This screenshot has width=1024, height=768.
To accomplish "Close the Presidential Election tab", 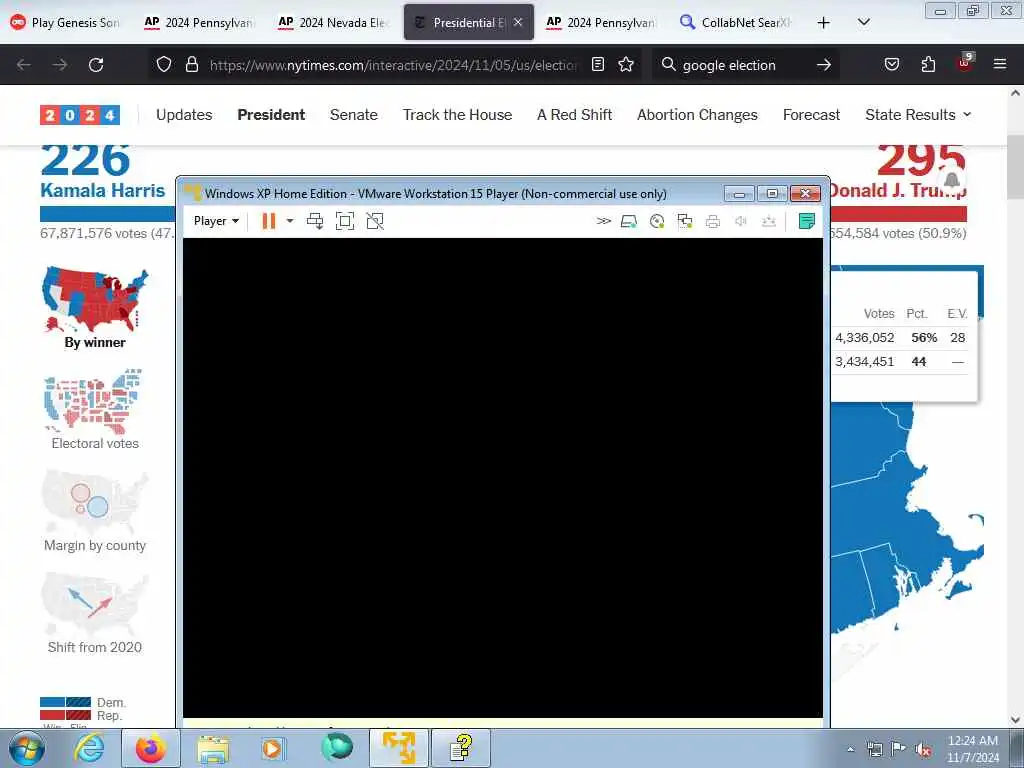I will 518,22.
